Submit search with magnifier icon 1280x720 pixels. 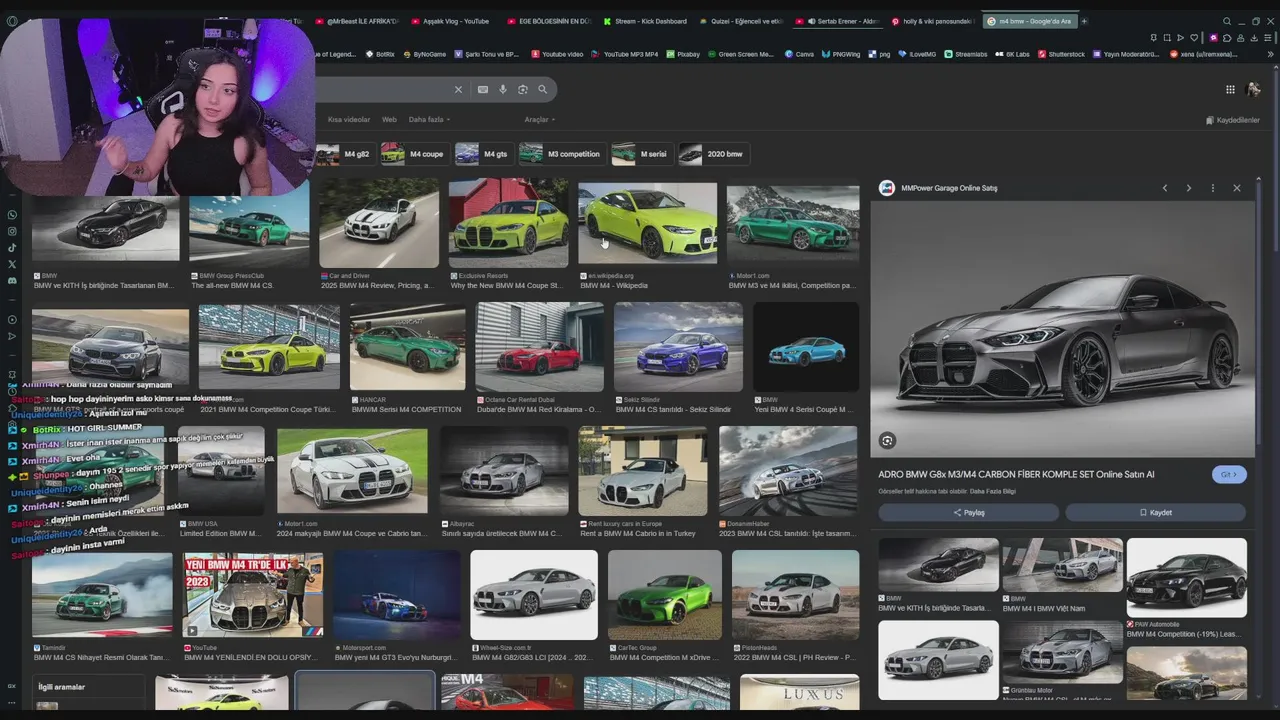coord(543,89)
